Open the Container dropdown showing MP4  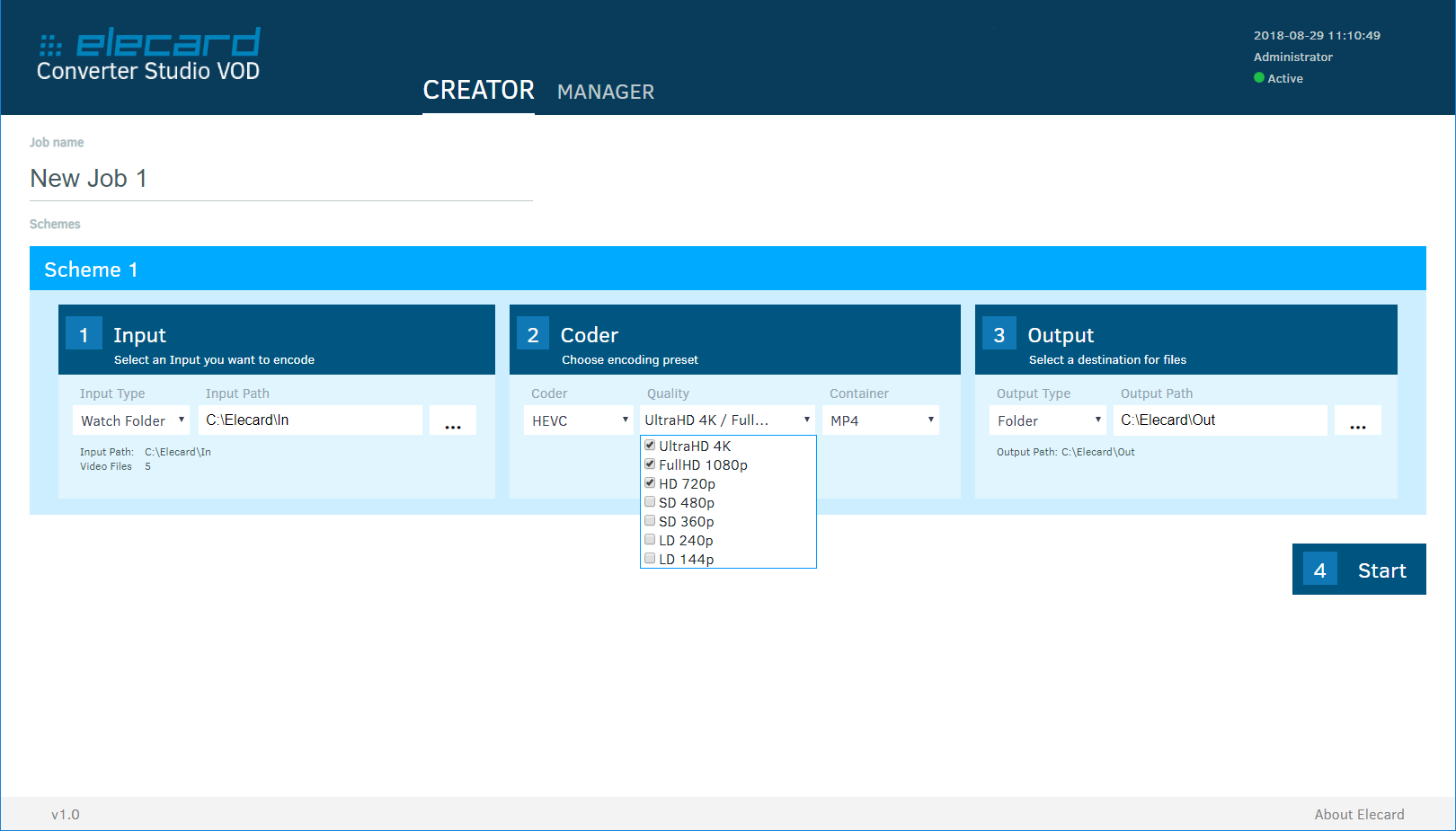(x=880, y=420)
